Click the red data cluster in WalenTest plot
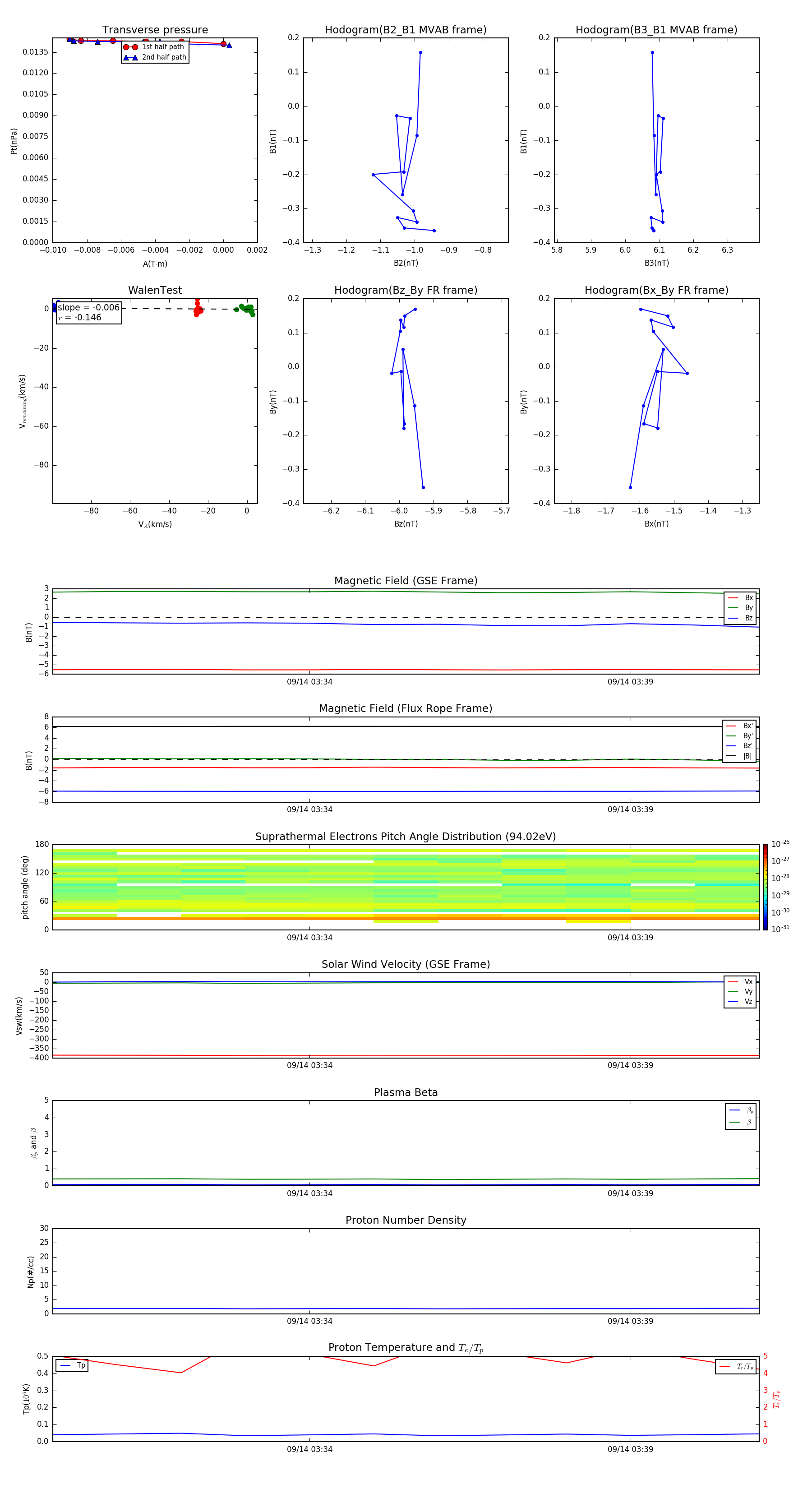 point(198,310)
